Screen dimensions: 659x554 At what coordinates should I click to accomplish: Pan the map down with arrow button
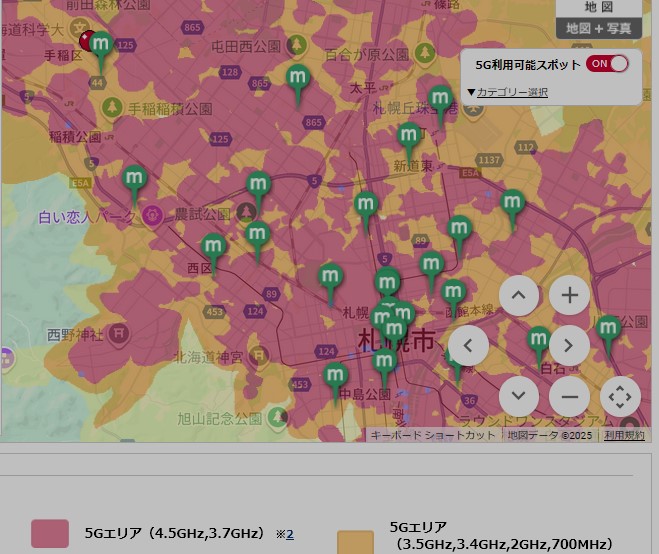coord(518,396)
